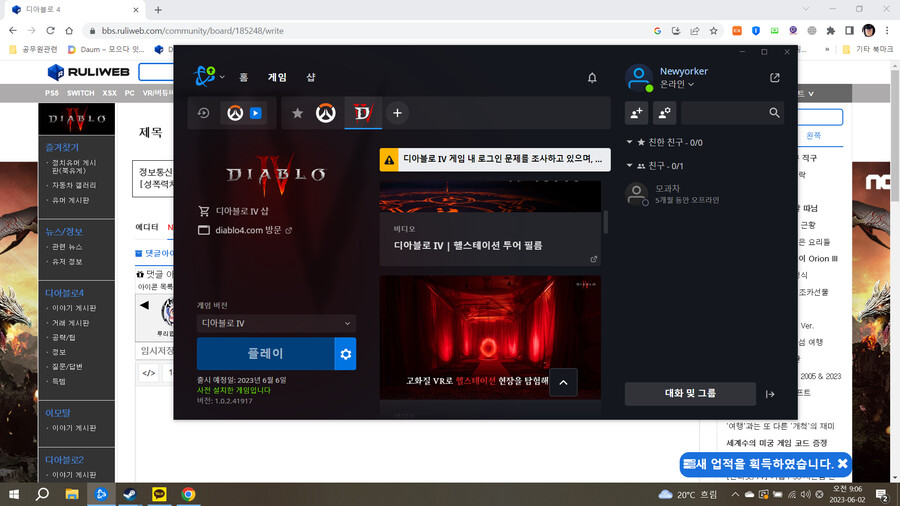Pop out the friends list window
This screenshot has height=506, width=900.
click(x=774, y=77)
